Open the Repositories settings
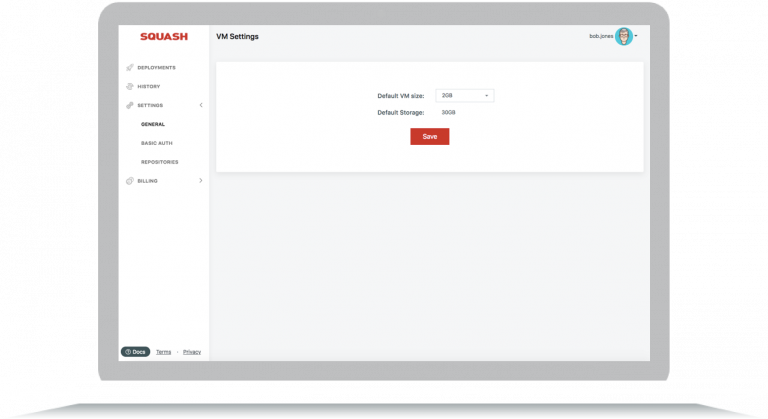 pyautogui.click(x=160, y=162)
